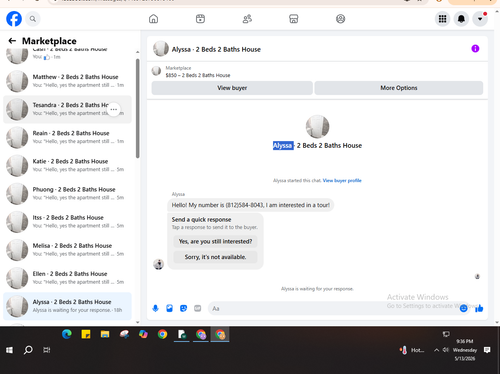Click Alyssa's phone number message
Viewport: 500px width, 374px height.
tap(250, 205)
